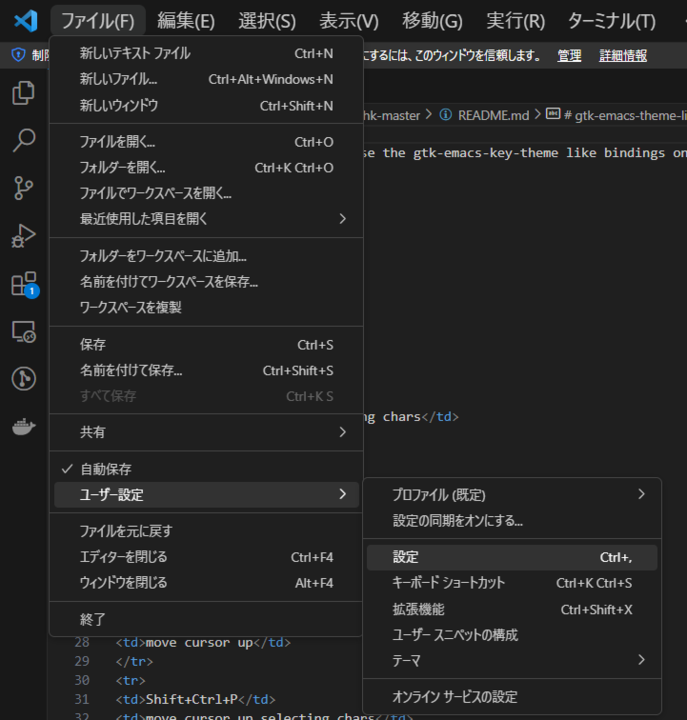Viewport: 687px width, 720px height.
Task: Click hk-master folder breadcrumb segment
Action: click(x=391, y=115)
